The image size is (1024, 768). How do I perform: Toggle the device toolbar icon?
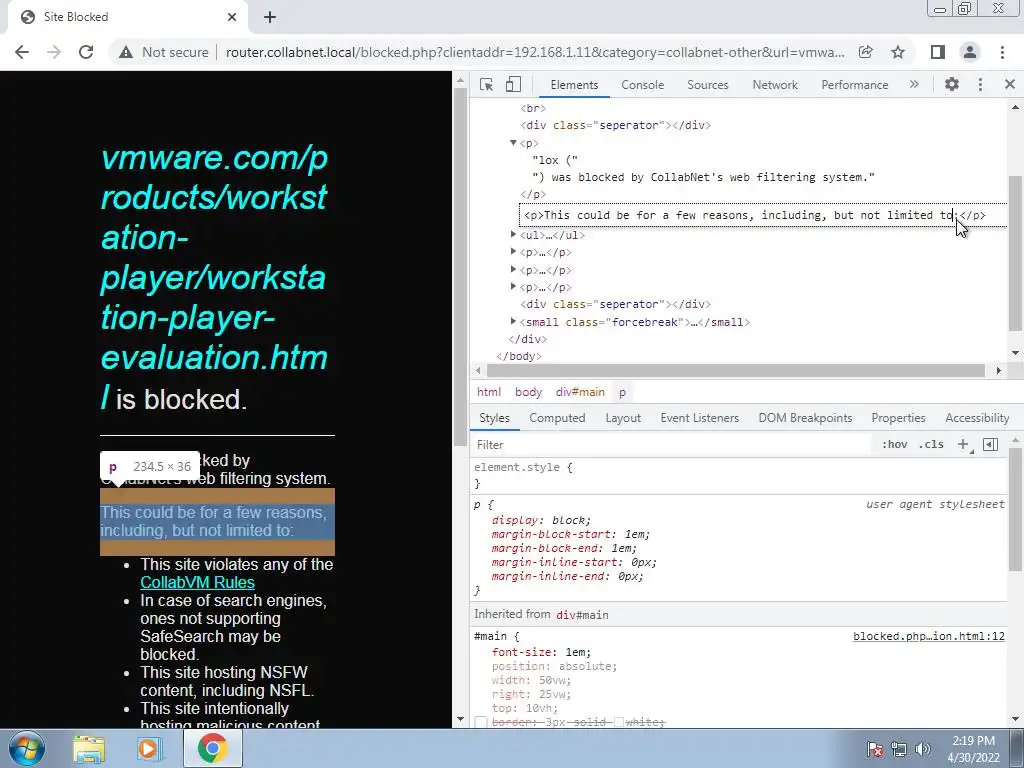pyautogui.click(x=513, y=84)
